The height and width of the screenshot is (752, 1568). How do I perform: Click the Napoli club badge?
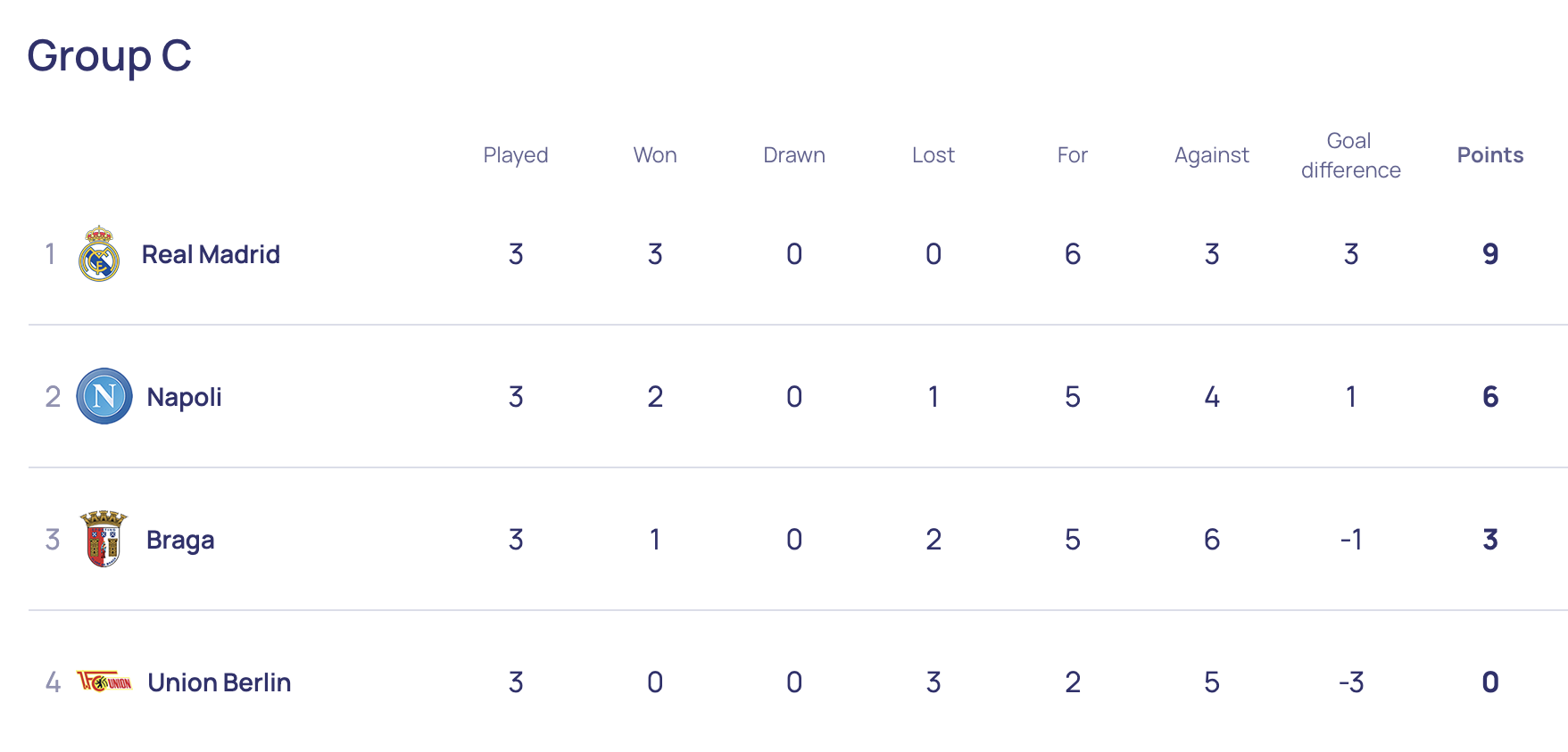coord(104,396)
